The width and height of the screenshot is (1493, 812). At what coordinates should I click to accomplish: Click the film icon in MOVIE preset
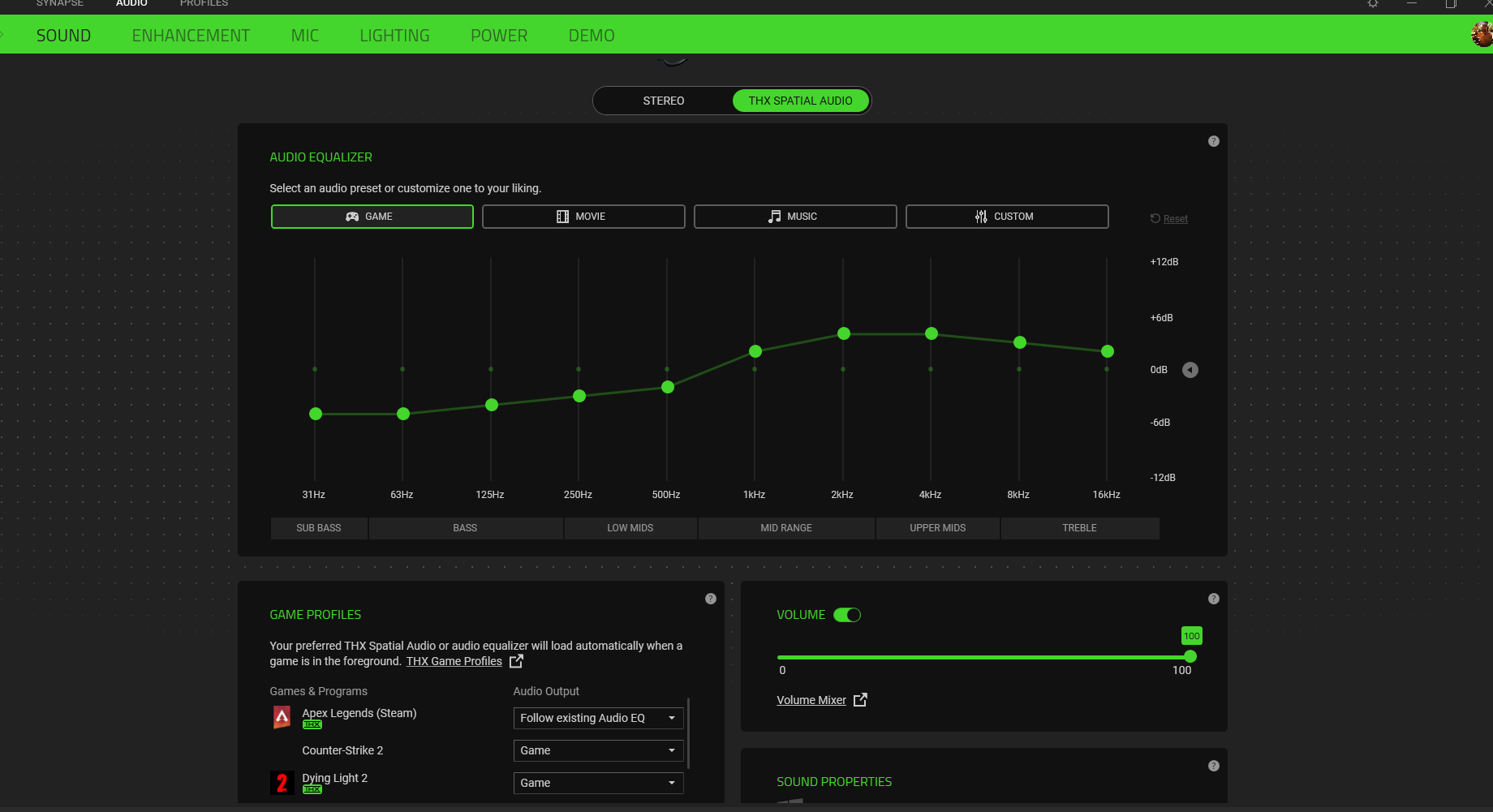click(x=562, y=217)
